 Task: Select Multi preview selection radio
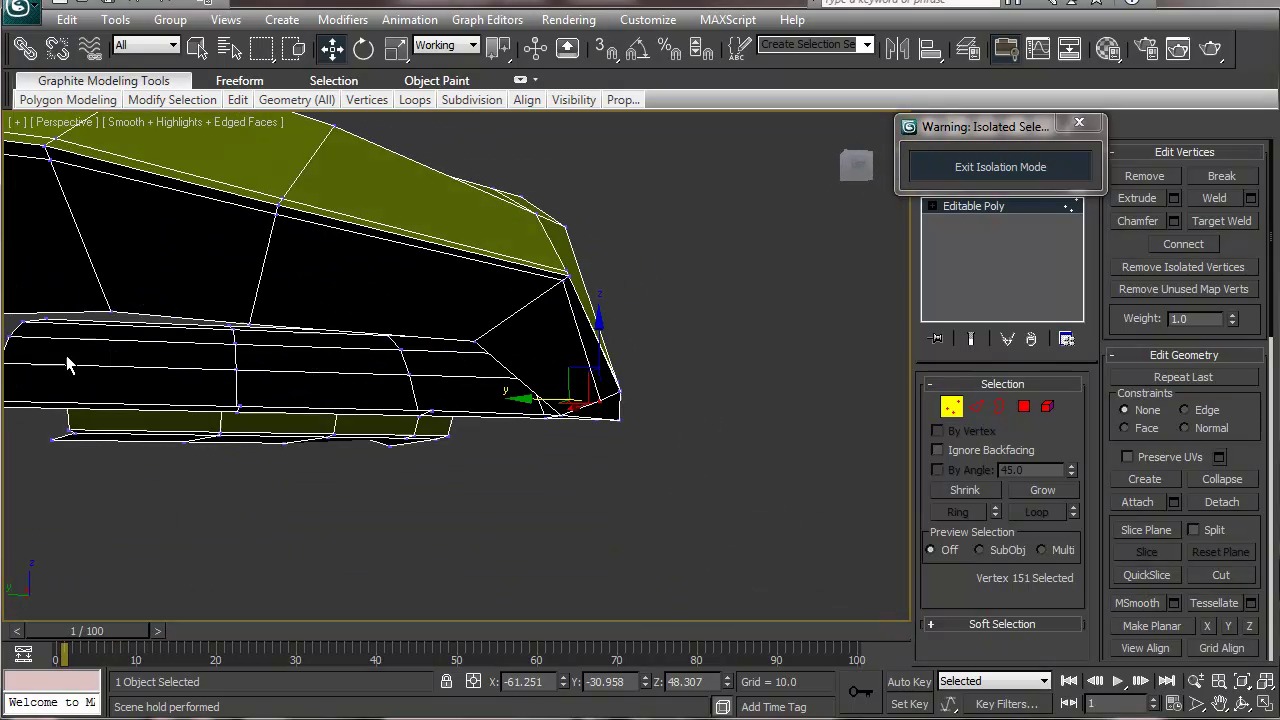(x=1041, y=550)
